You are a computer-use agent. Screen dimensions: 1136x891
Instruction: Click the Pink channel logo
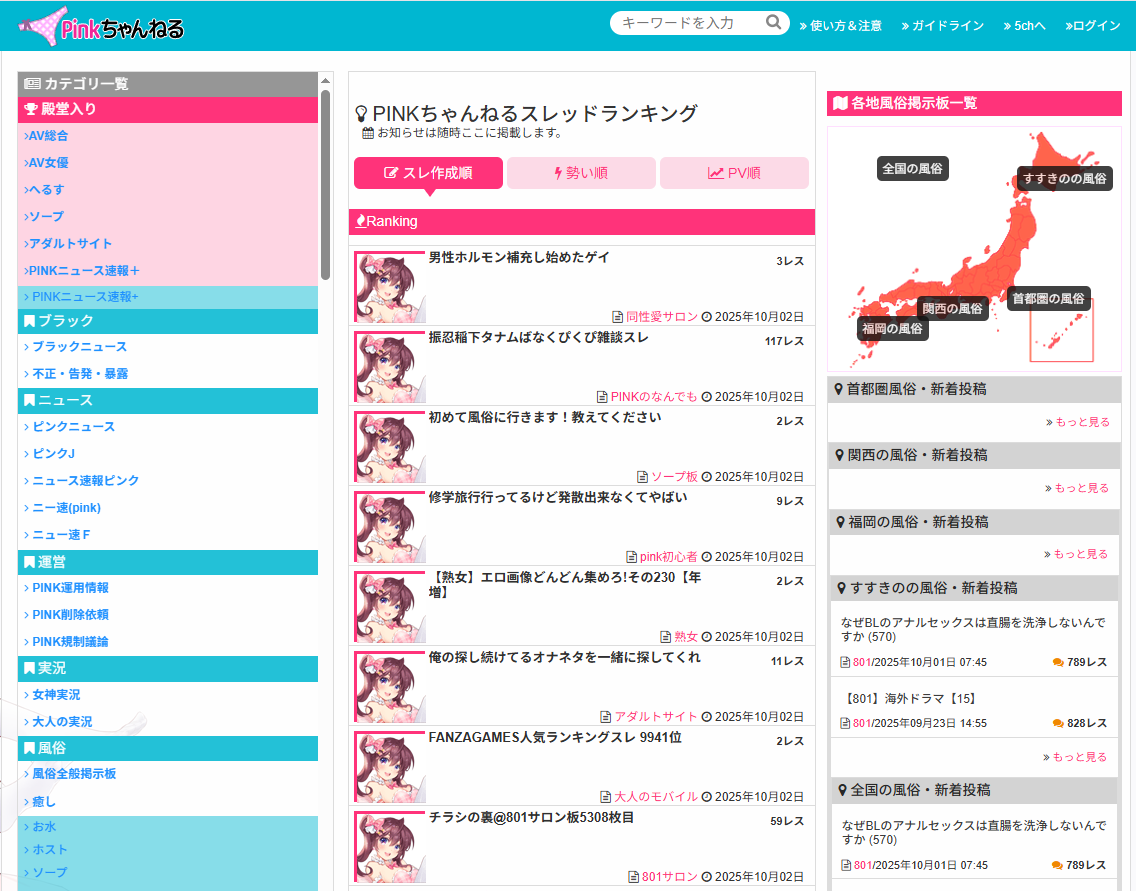[x=102, y=27]
